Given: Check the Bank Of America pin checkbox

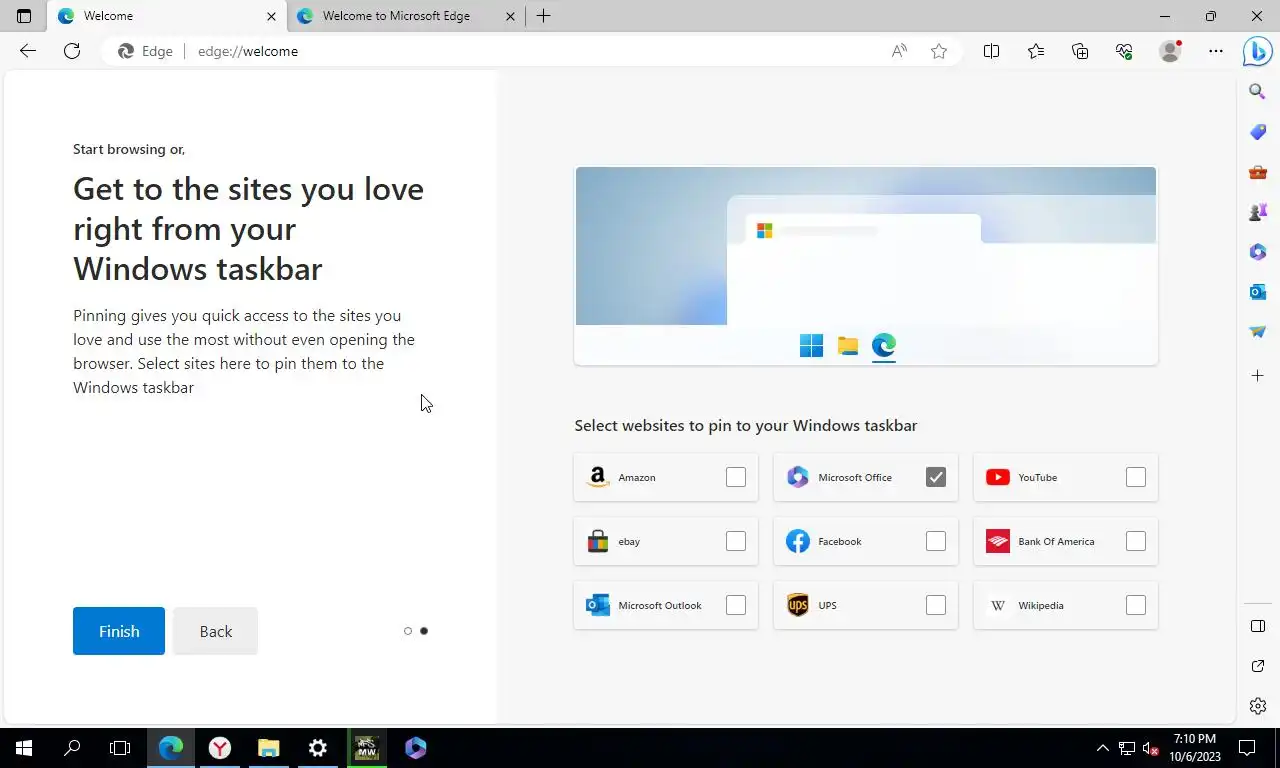Looking at the screenshot, I should [1136, 541].
